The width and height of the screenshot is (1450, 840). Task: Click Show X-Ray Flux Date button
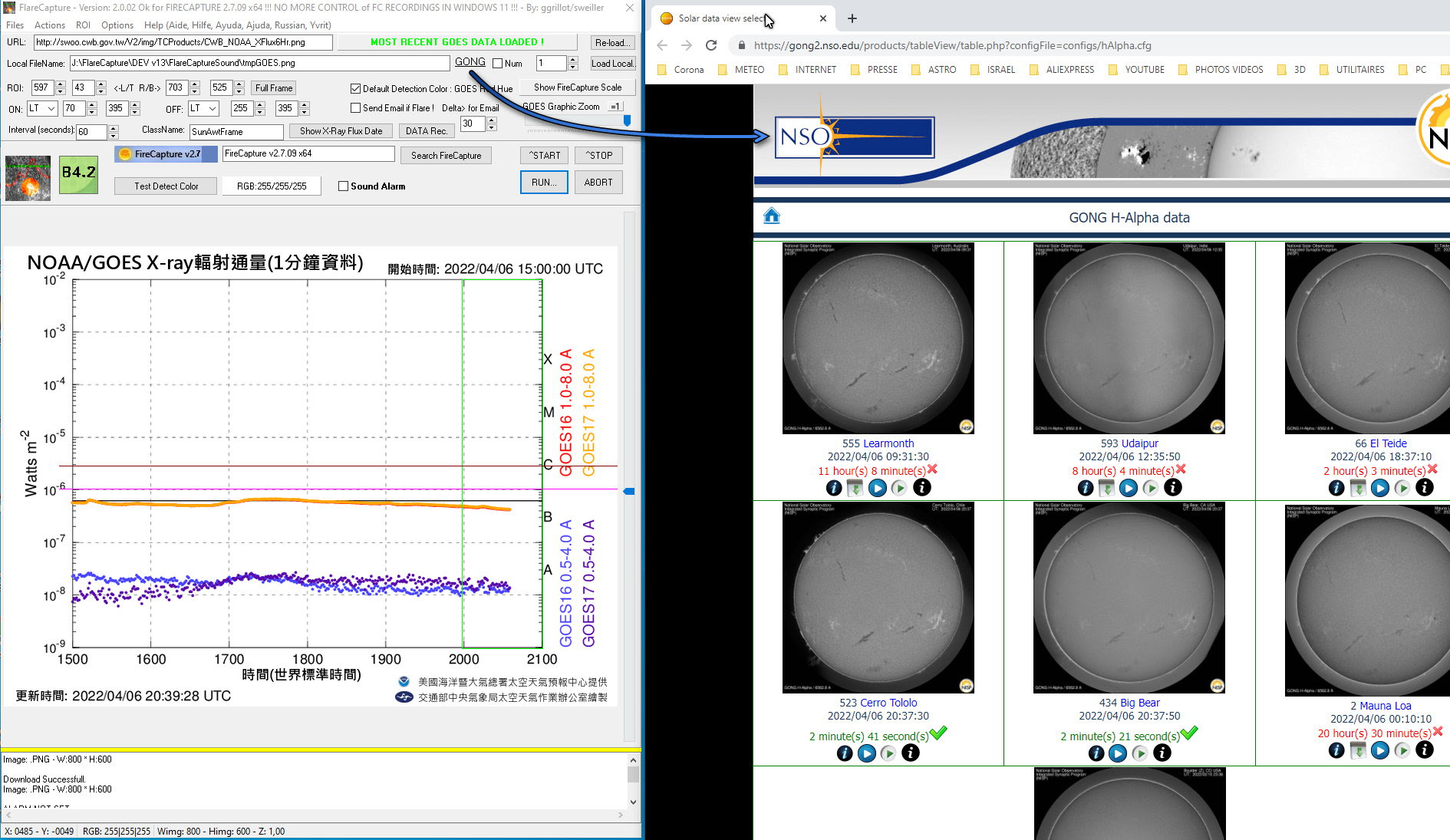coord(341,131)
